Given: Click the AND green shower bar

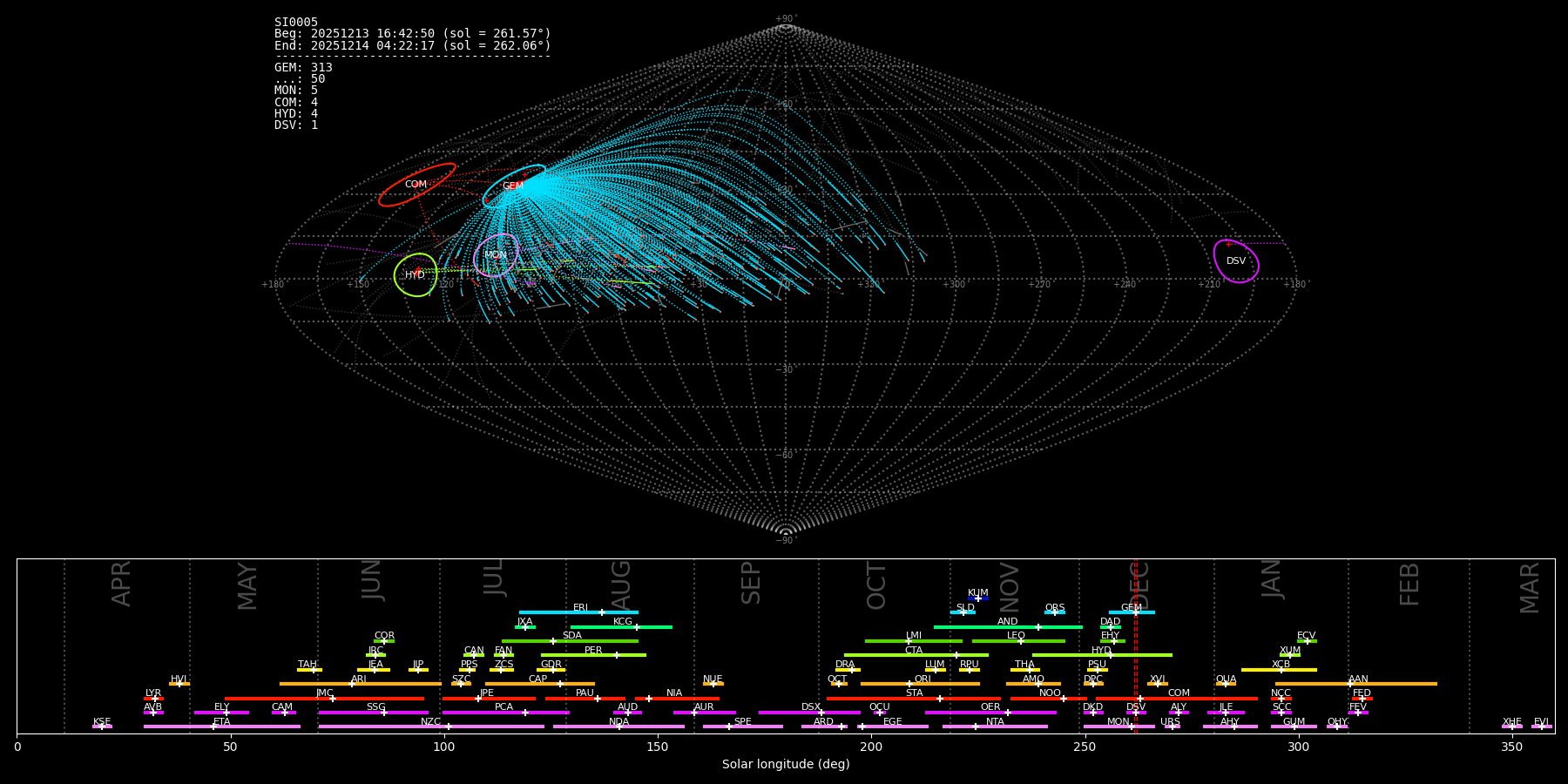Looking at the screenshot, I should click(x=1008, y=627).
